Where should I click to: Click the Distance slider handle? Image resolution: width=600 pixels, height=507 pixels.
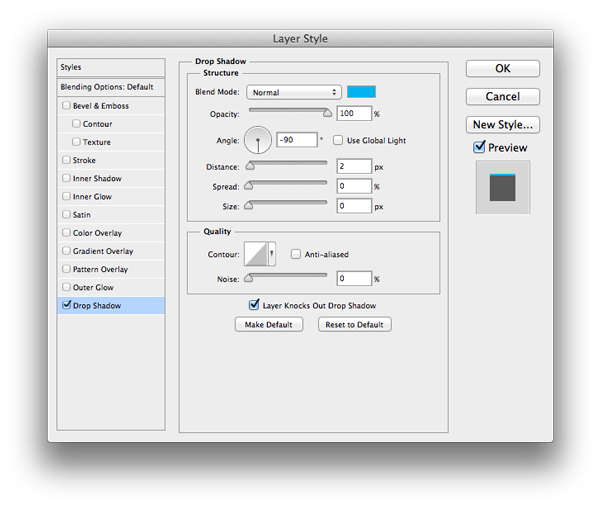coord(250,166)
